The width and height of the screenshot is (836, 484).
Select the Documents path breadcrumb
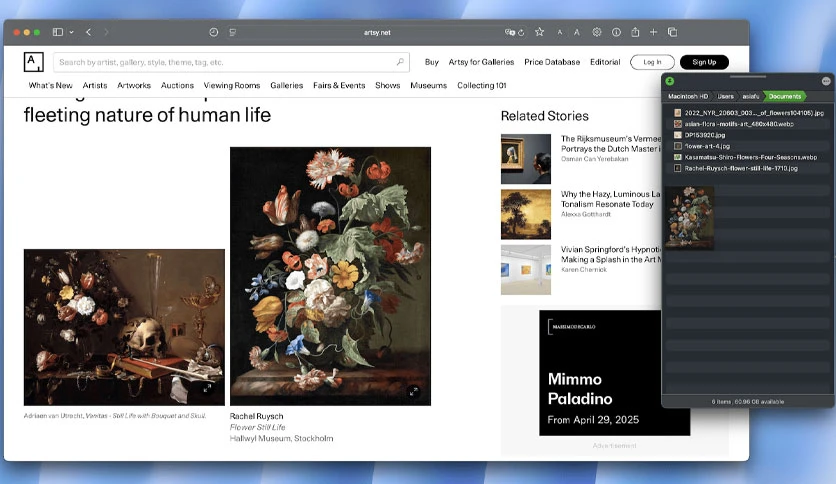tap(784, 96)
